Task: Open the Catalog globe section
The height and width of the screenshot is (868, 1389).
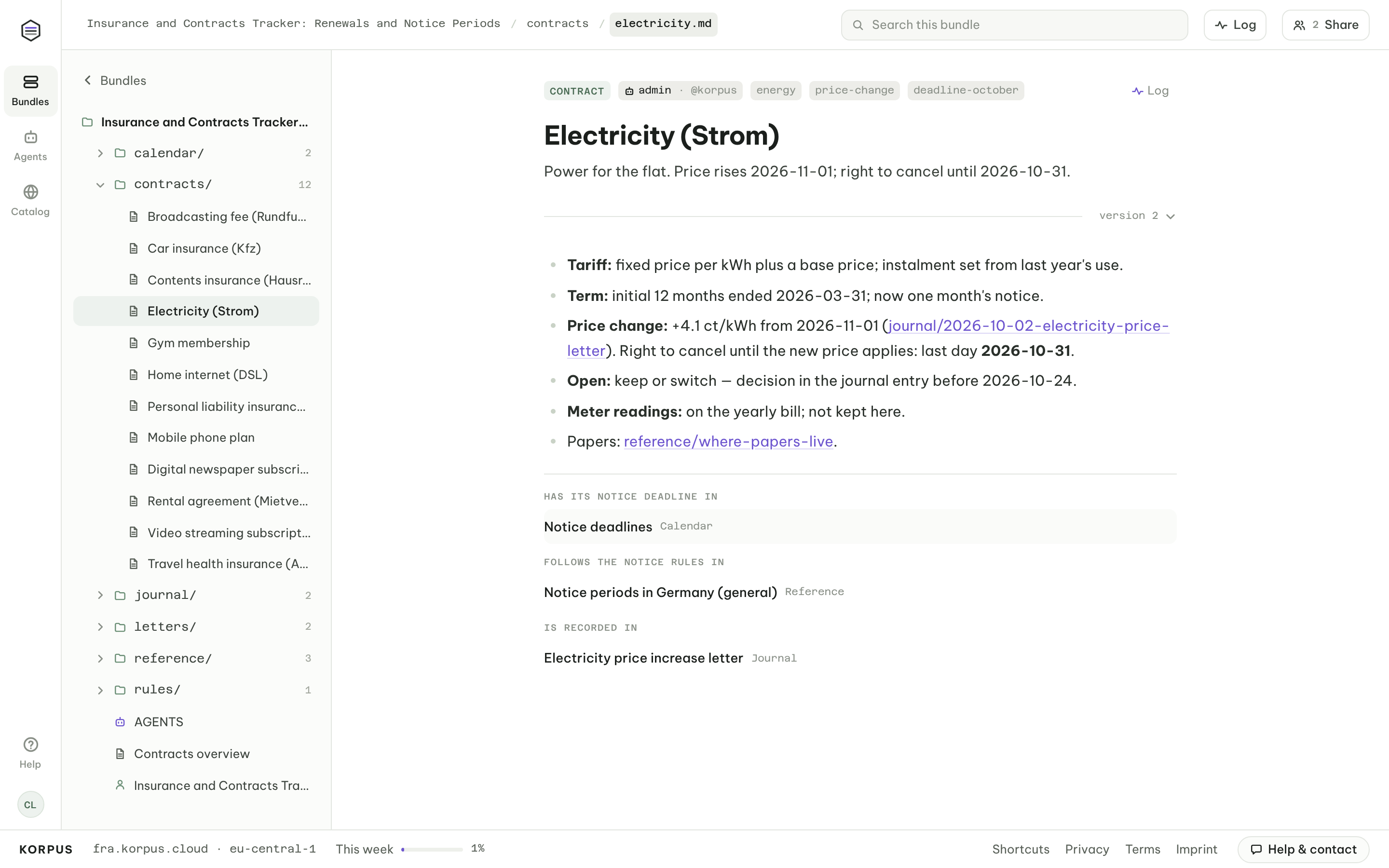Action: tap(30, 200)
